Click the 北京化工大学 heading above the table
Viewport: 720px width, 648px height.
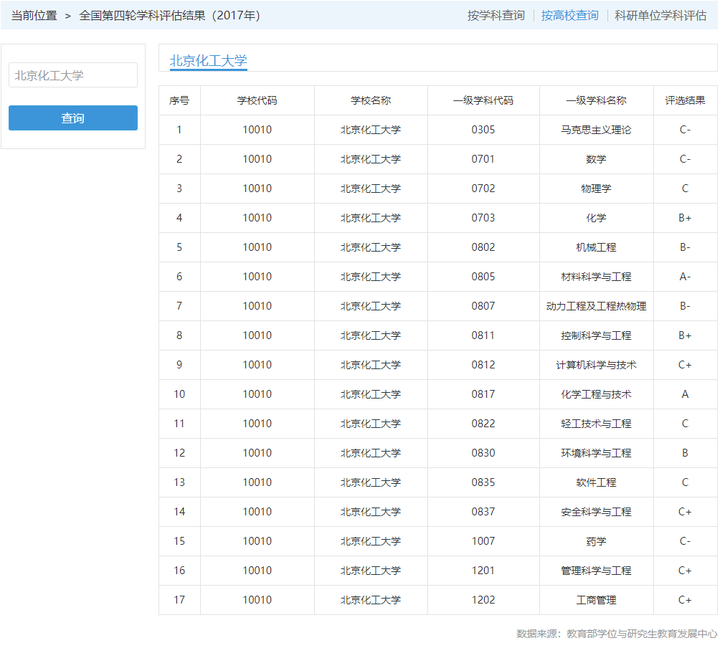coord(208,60)
